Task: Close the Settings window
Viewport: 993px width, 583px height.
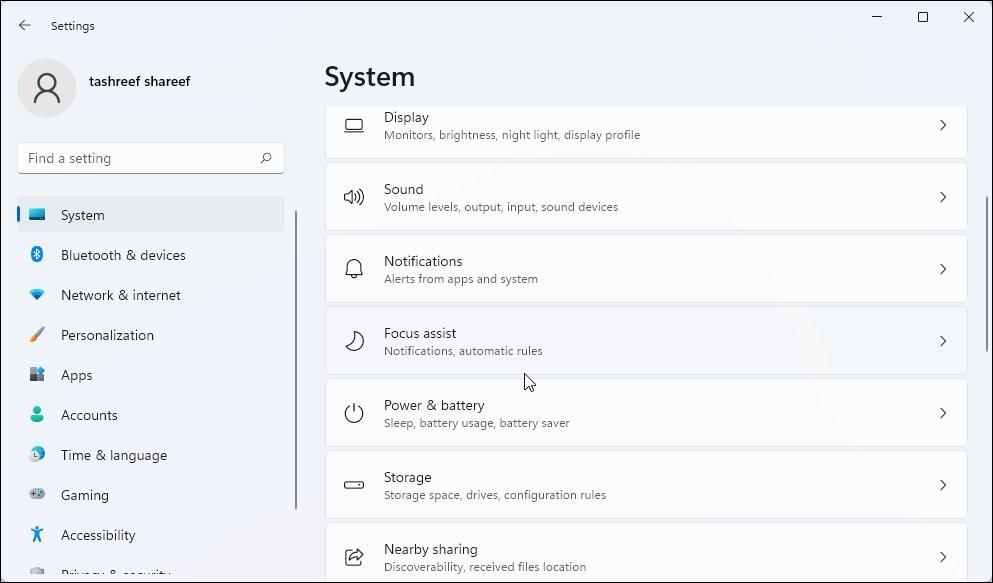Action: [x=968, y=17]
